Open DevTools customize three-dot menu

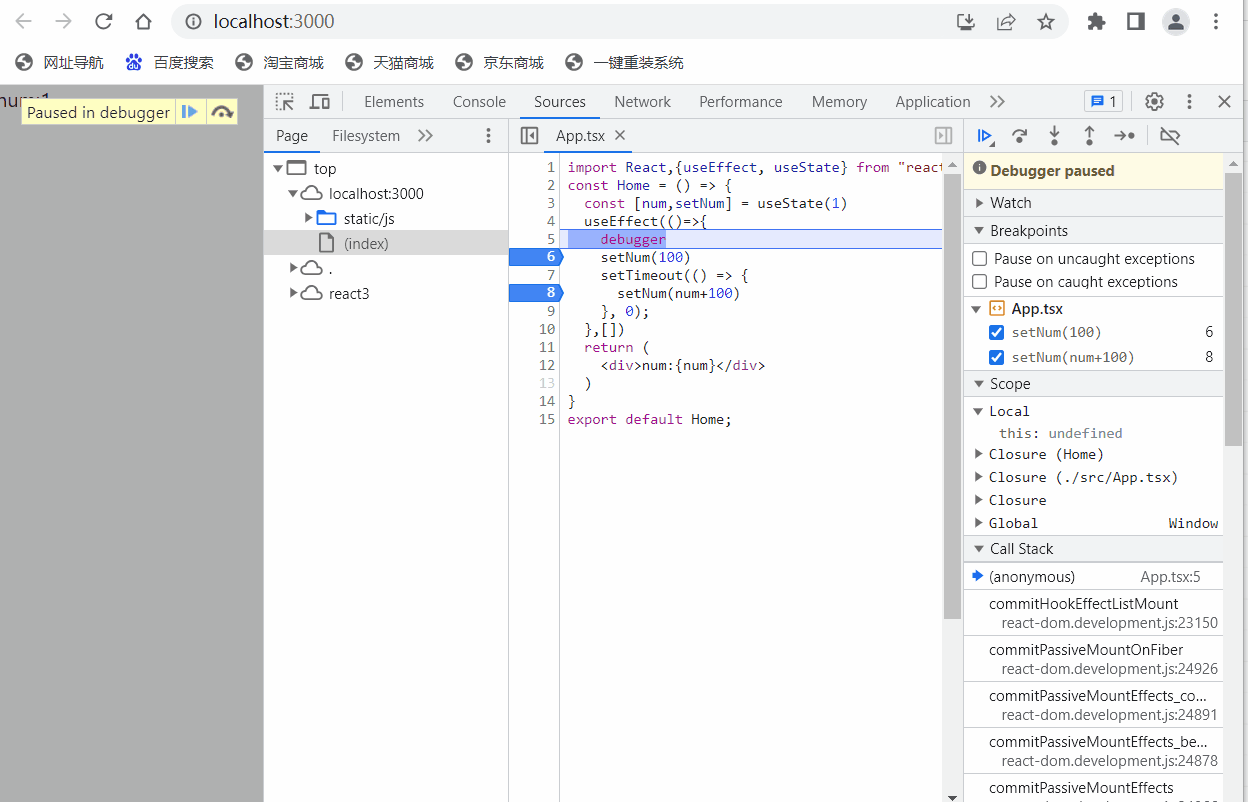coord(1189,101)
